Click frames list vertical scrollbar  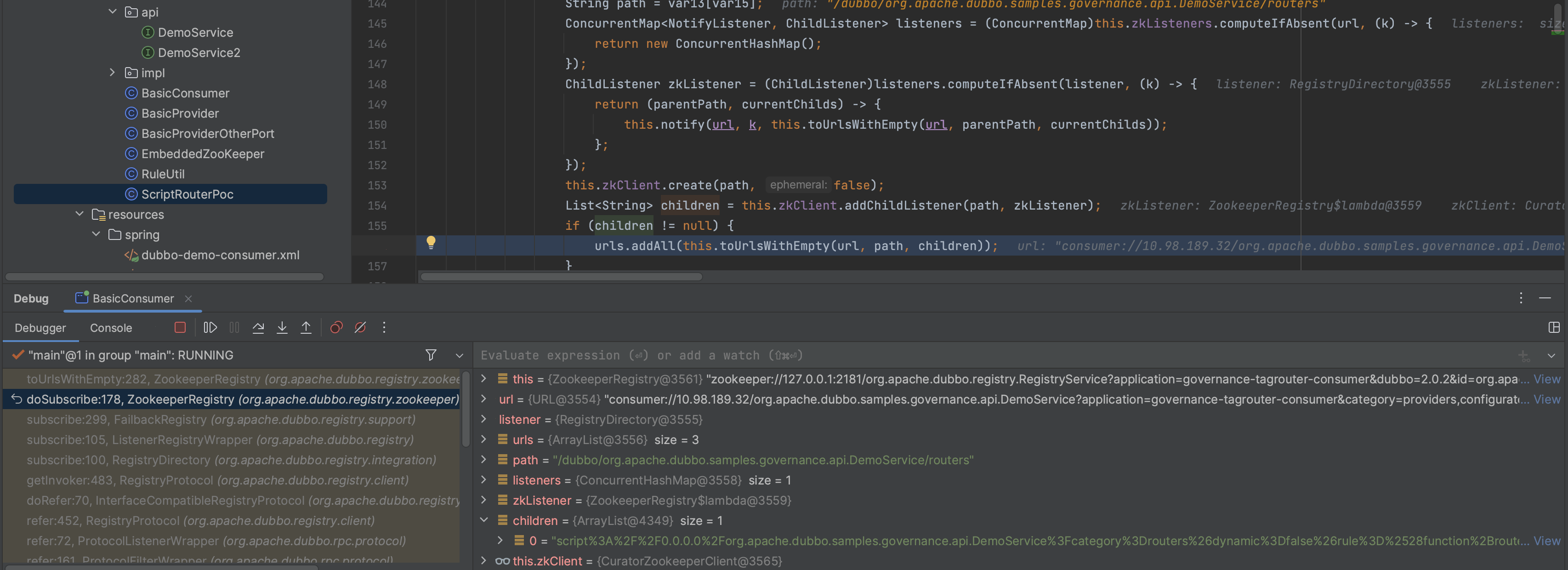tap(466, 409)
